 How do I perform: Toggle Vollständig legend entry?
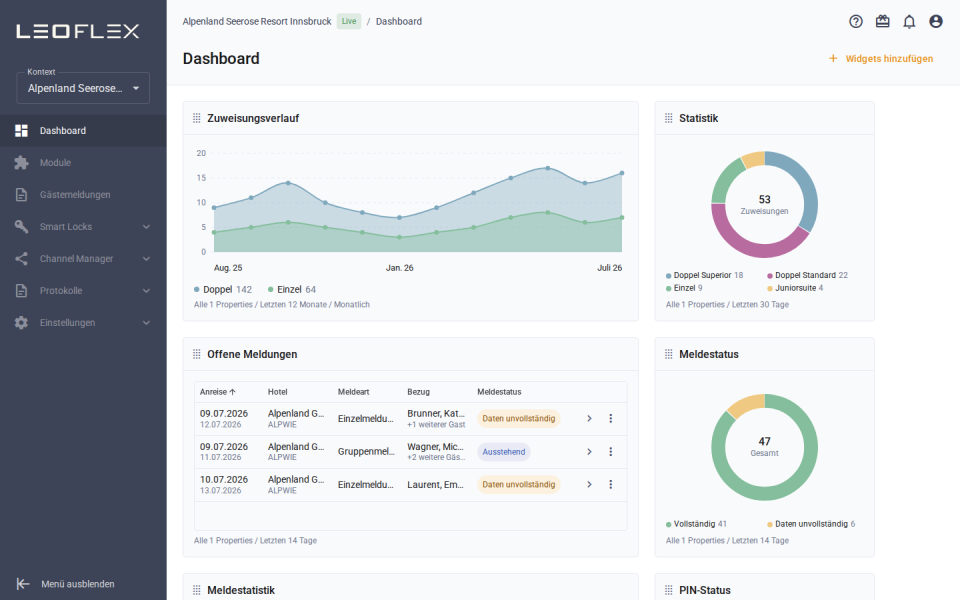[x=696, y=524]
